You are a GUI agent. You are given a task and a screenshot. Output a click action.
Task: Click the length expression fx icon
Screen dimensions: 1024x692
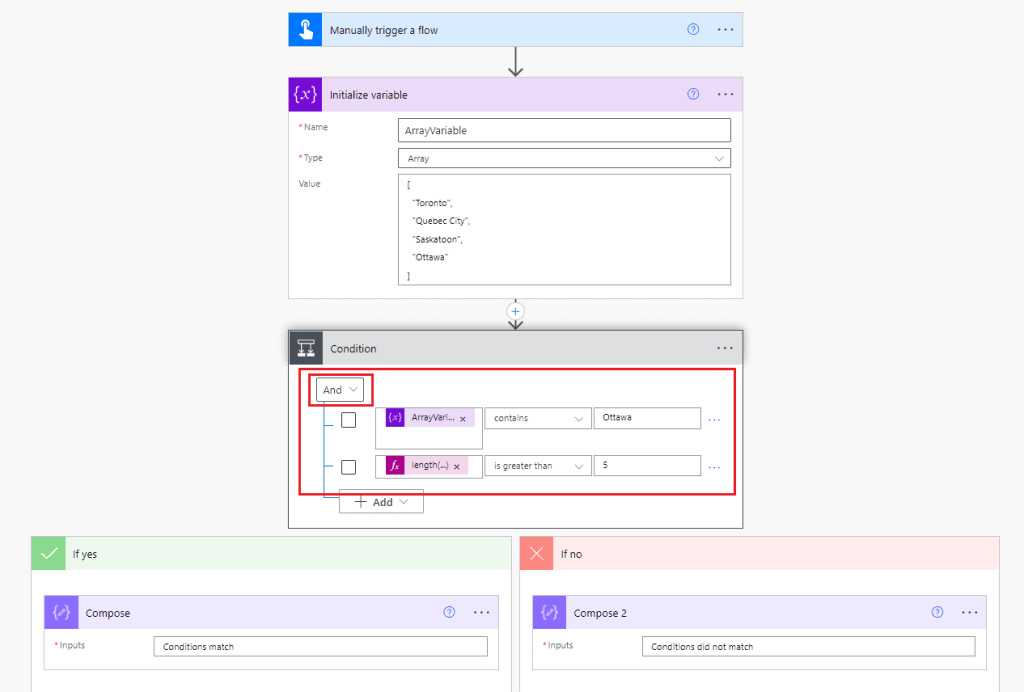point(394,465)
